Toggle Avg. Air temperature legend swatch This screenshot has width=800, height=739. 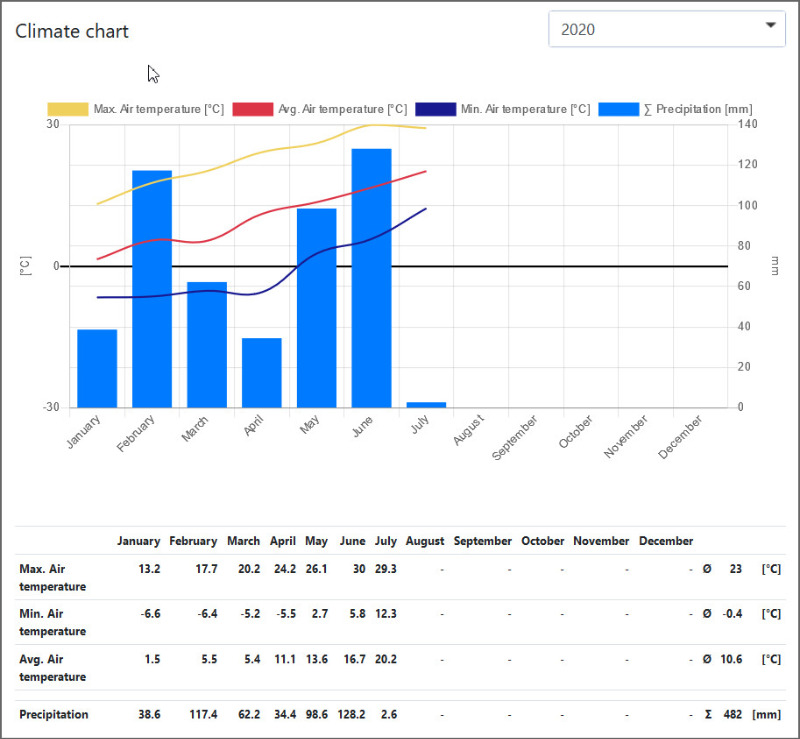(x=252, y=109)
